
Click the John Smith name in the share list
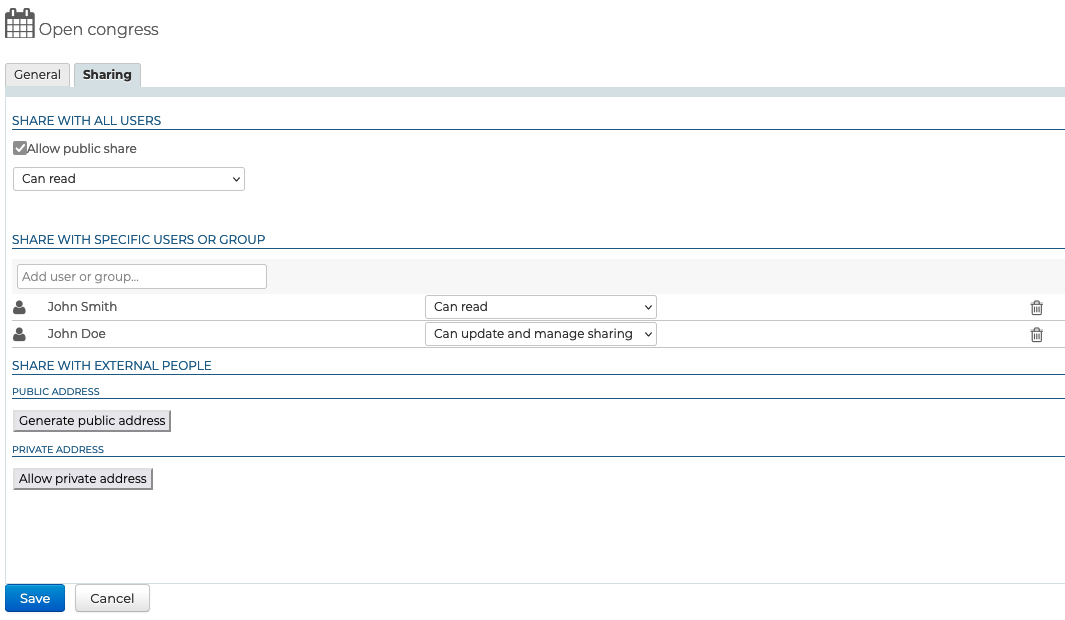click(x=82, y=307)
